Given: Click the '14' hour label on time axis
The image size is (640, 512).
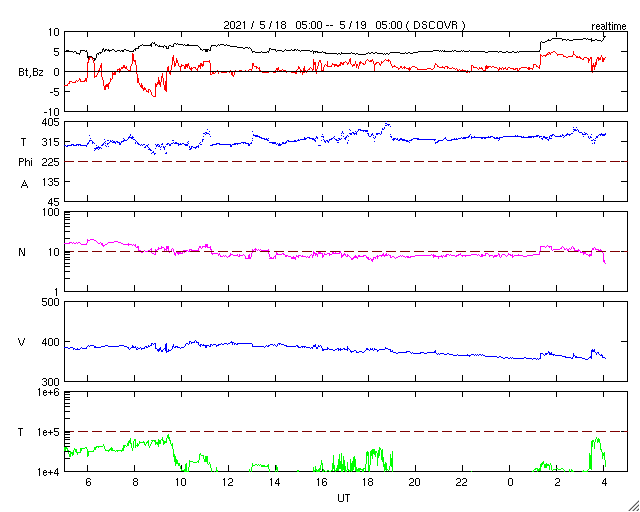Looking at the screenshot, I should [x=275, y=482].
